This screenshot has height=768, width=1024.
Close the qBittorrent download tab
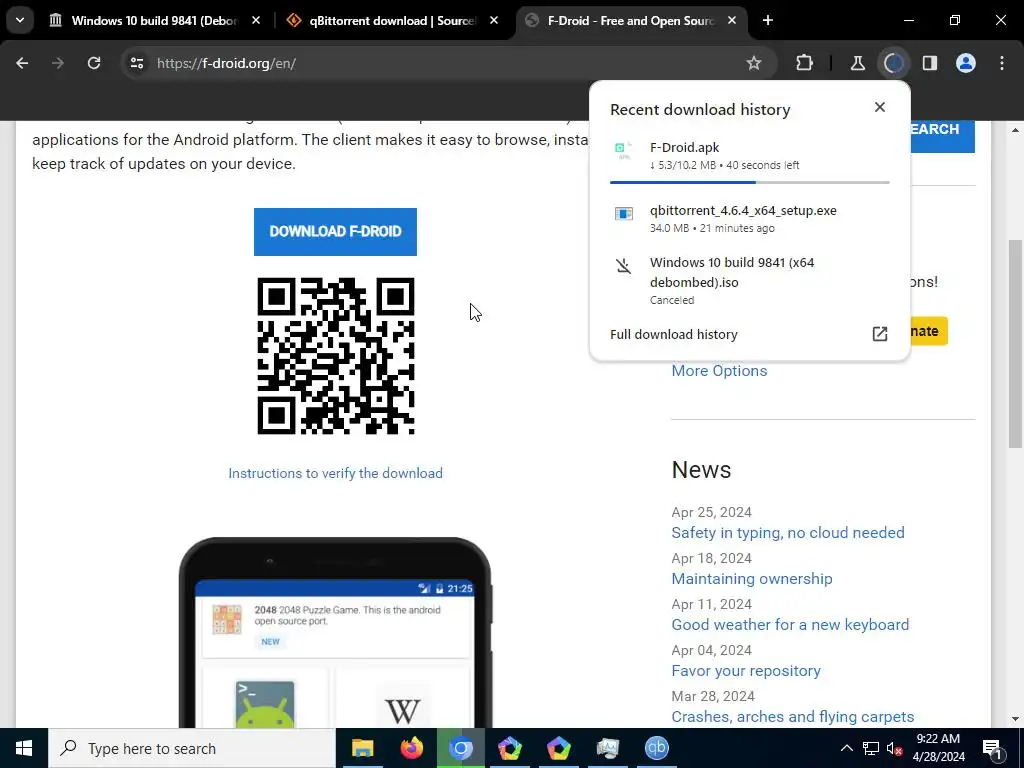coord(494,20)
